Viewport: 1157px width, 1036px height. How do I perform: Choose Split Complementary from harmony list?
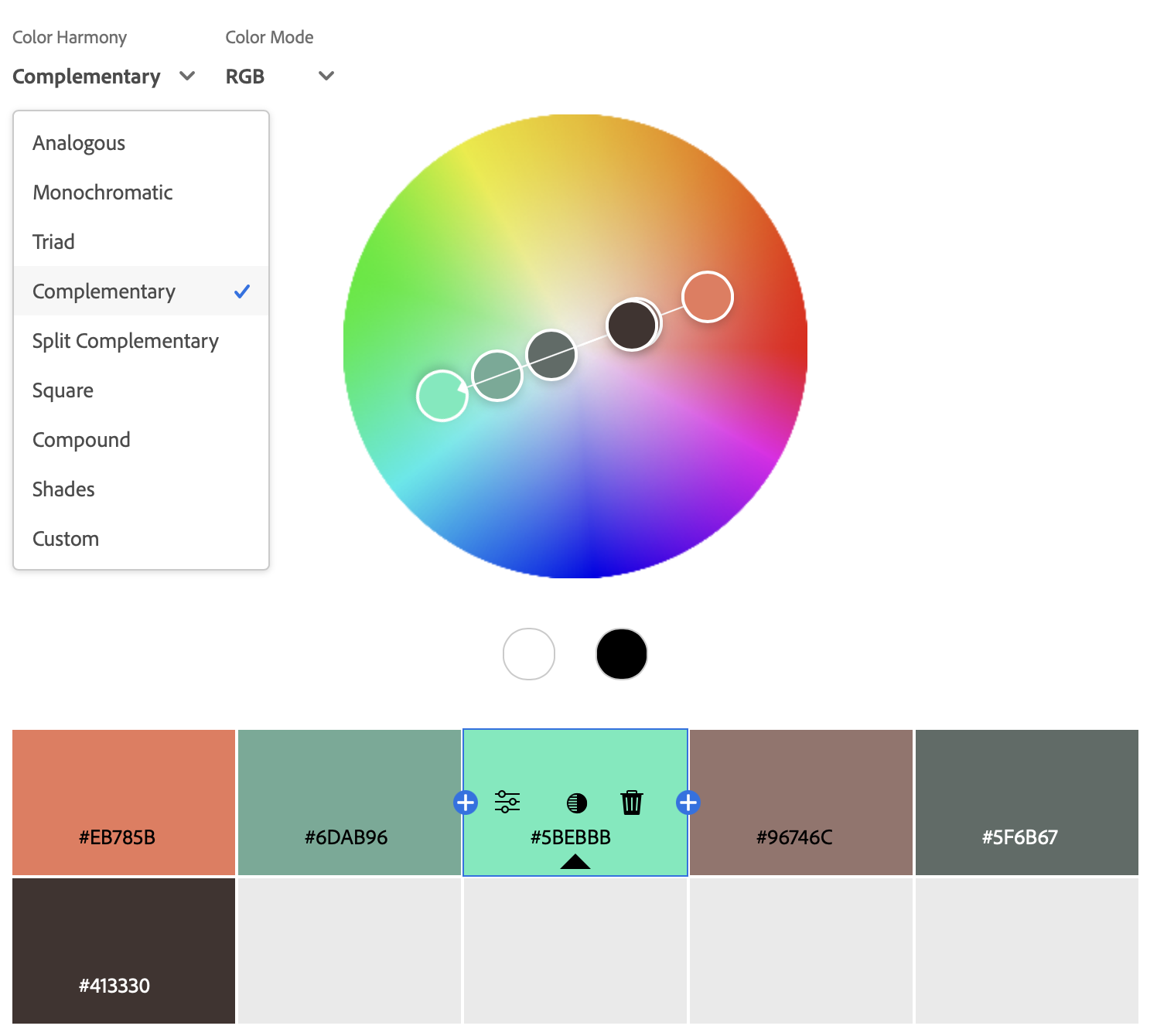125,341
